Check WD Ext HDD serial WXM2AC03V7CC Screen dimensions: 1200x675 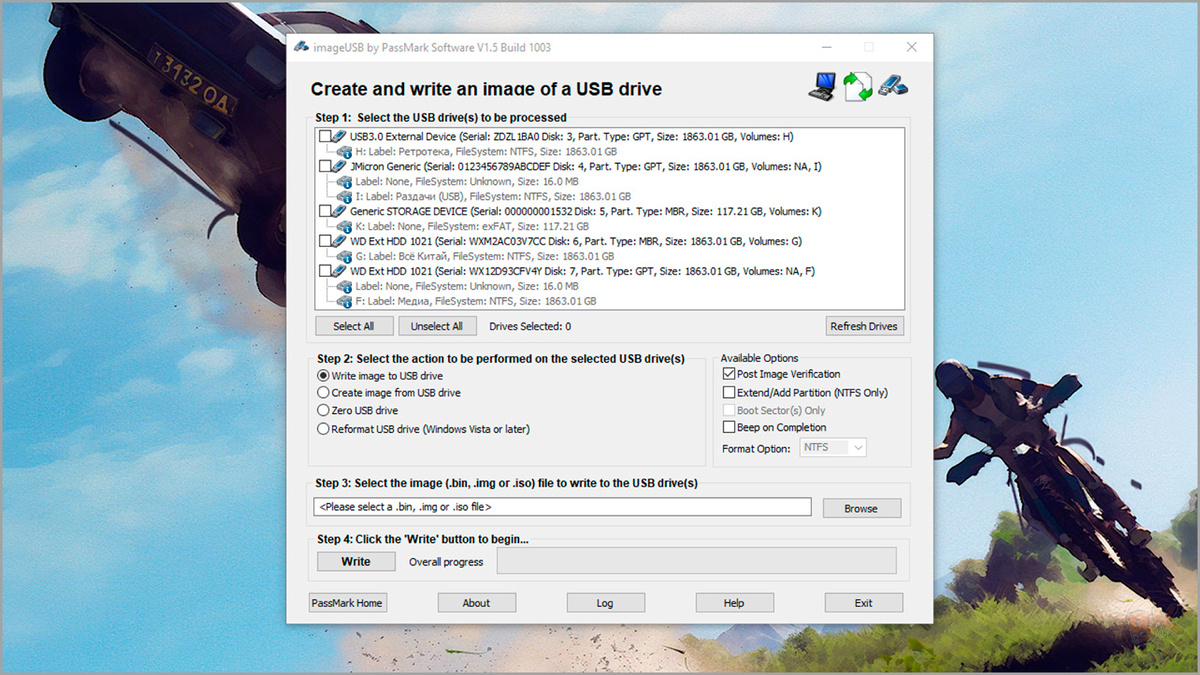coord(325,241)
